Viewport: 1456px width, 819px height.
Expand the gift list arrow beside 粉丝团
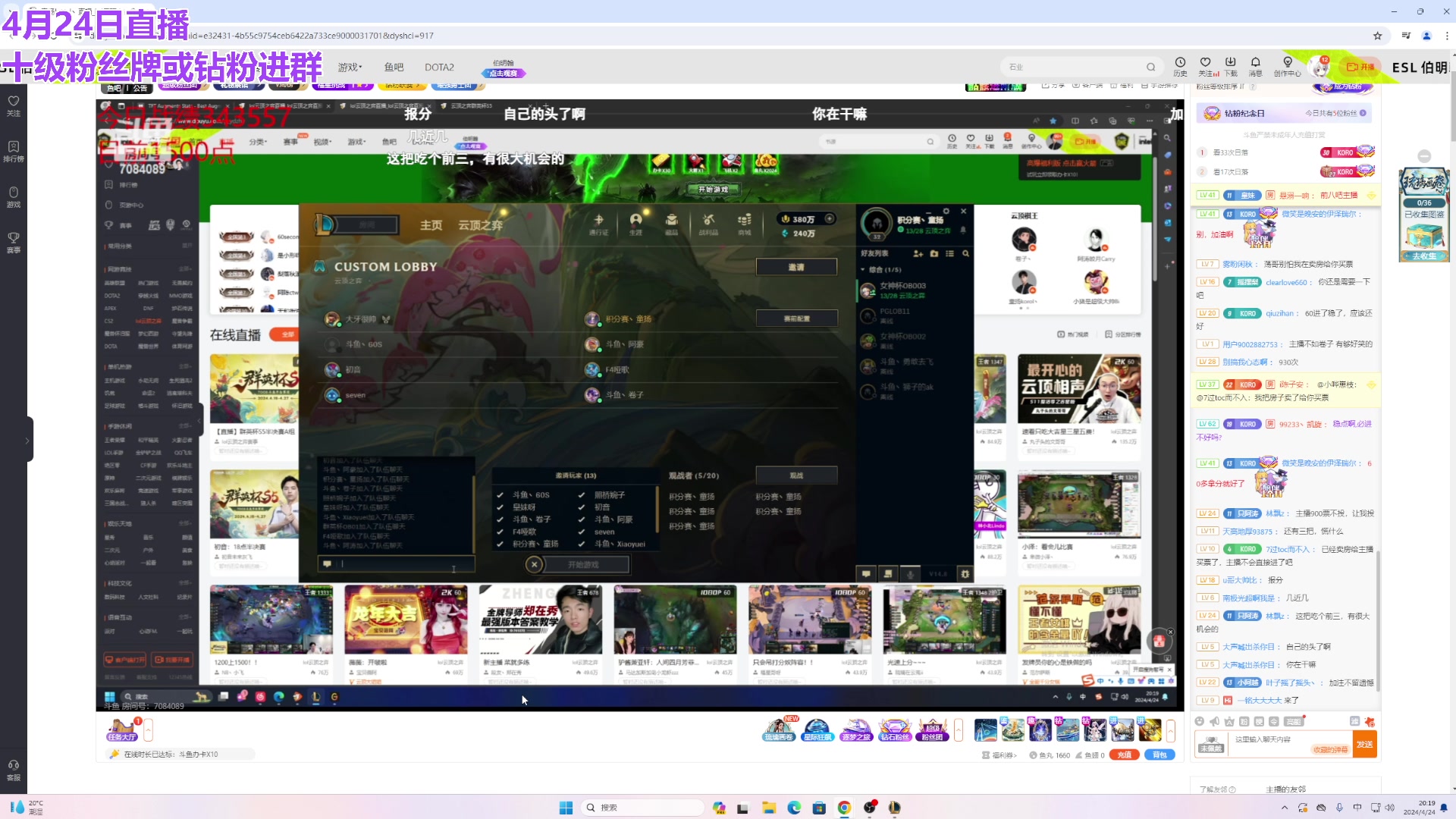point(959,730)
